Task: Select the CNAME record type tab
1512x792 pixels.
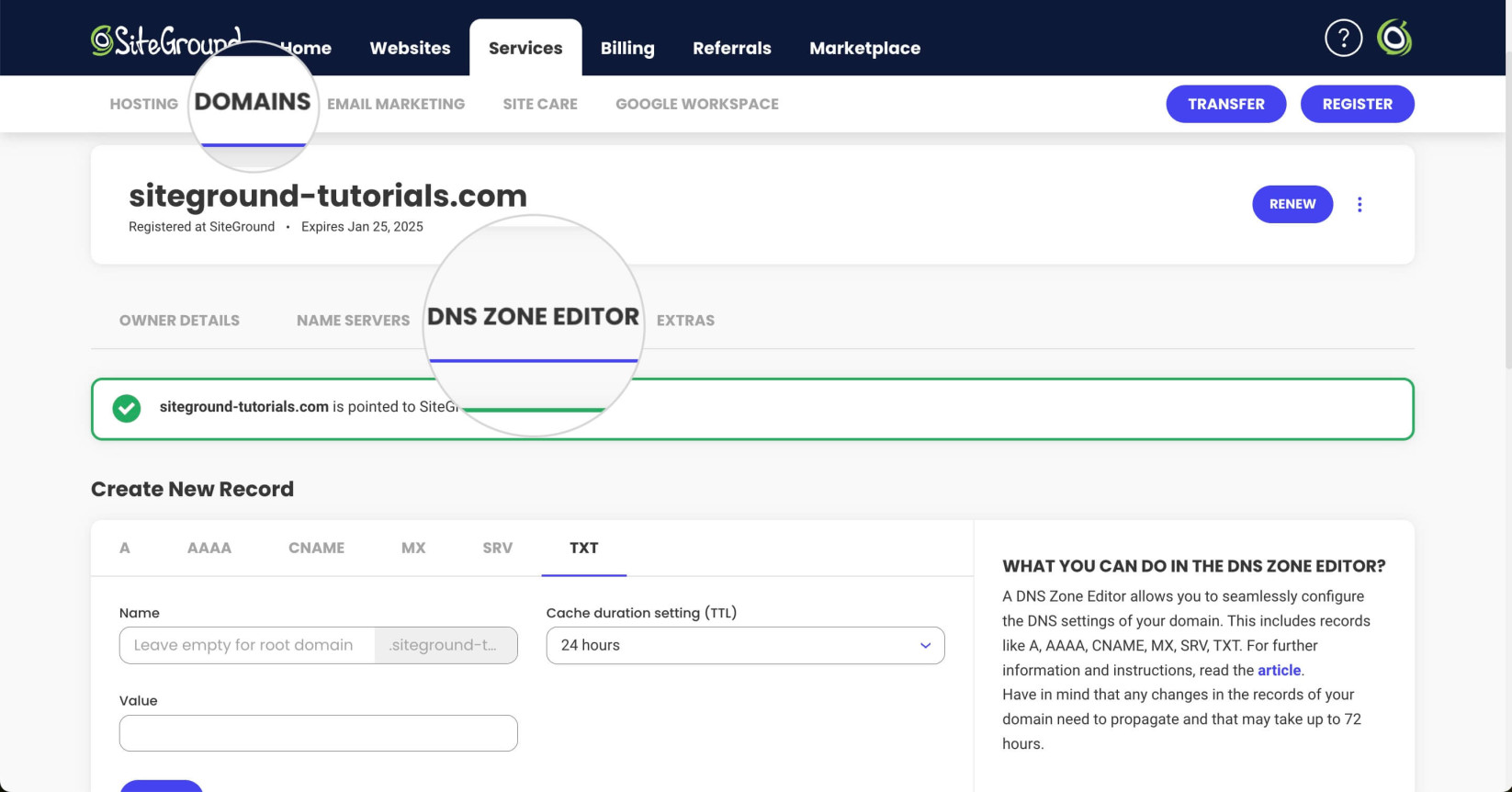Action: [316, 548]
